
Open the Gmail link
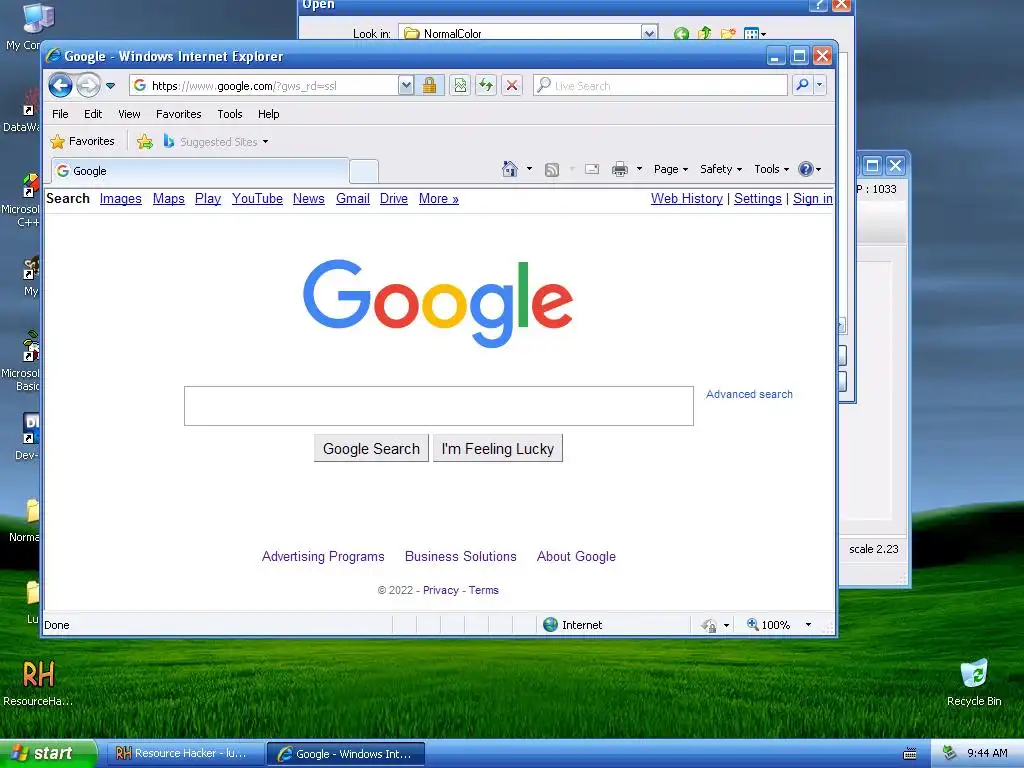[x=353, y=199]
